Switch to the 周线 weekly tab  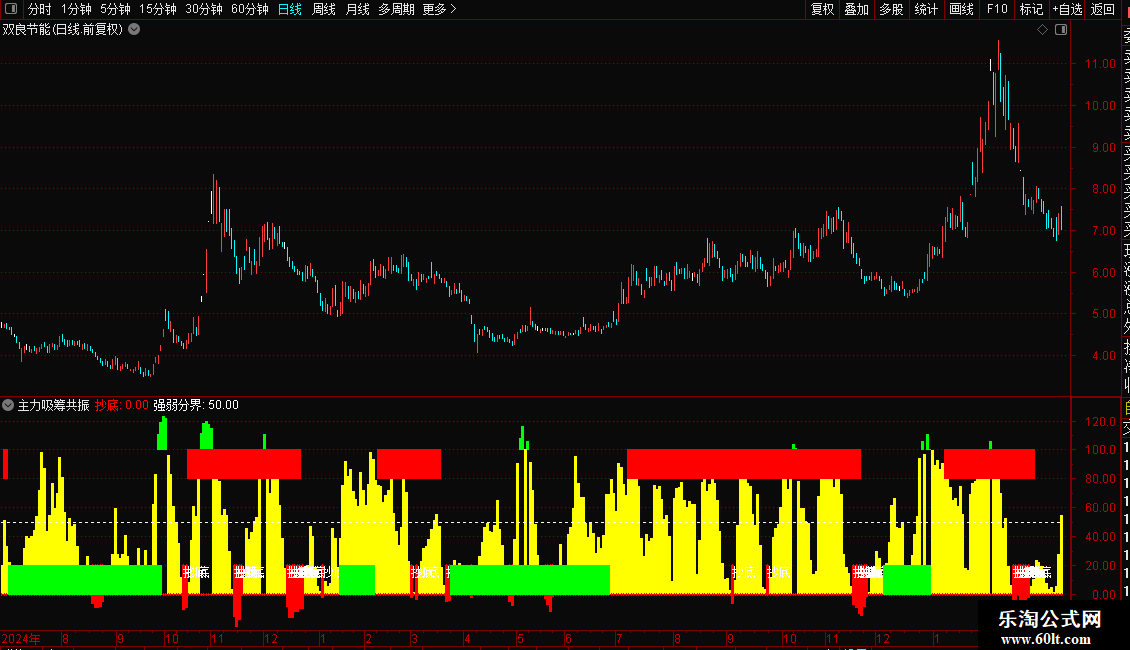tap(324, 9)
